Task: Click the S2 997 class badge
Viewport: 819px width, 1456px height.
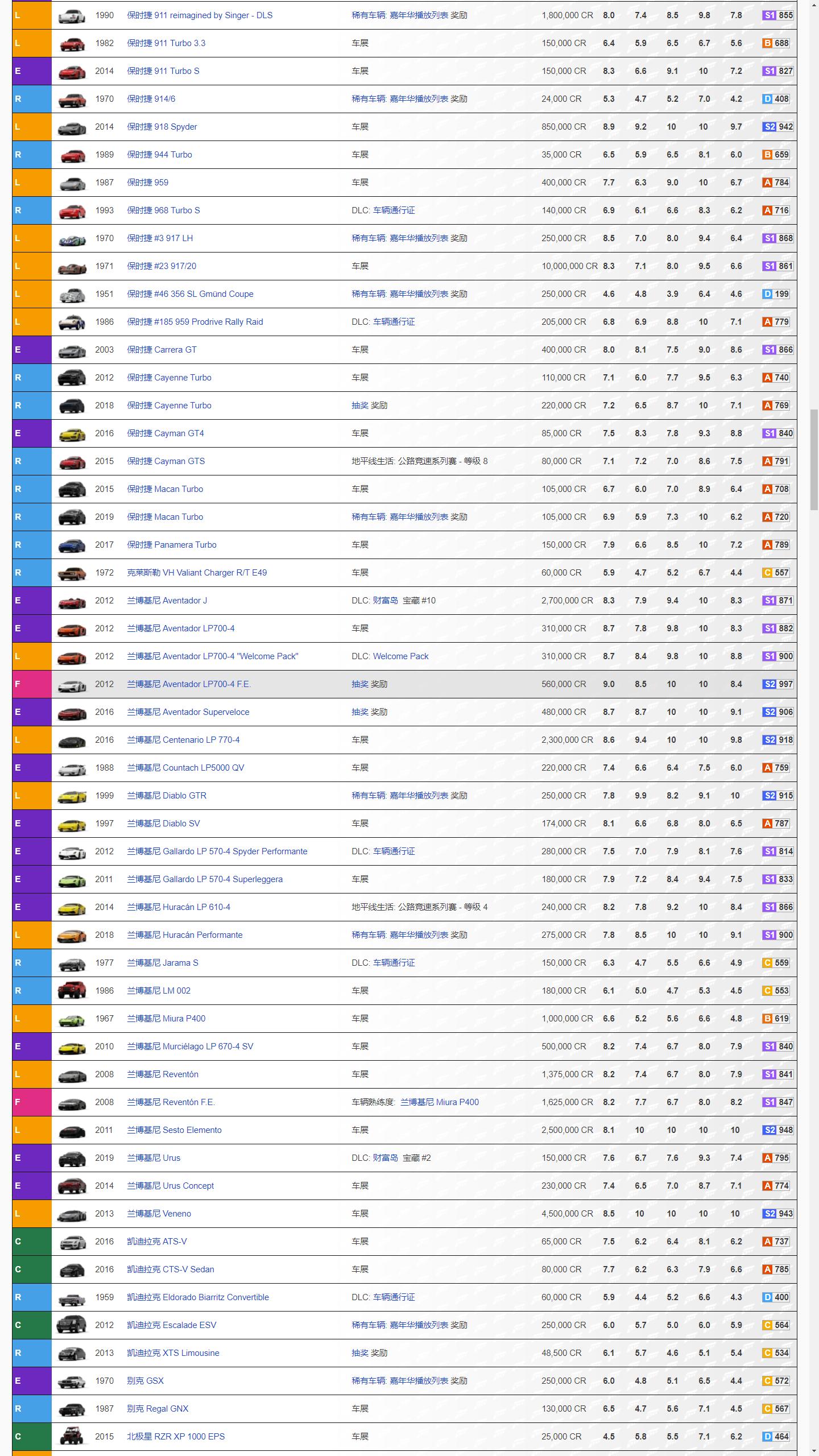Action: (x=777, y=684)
